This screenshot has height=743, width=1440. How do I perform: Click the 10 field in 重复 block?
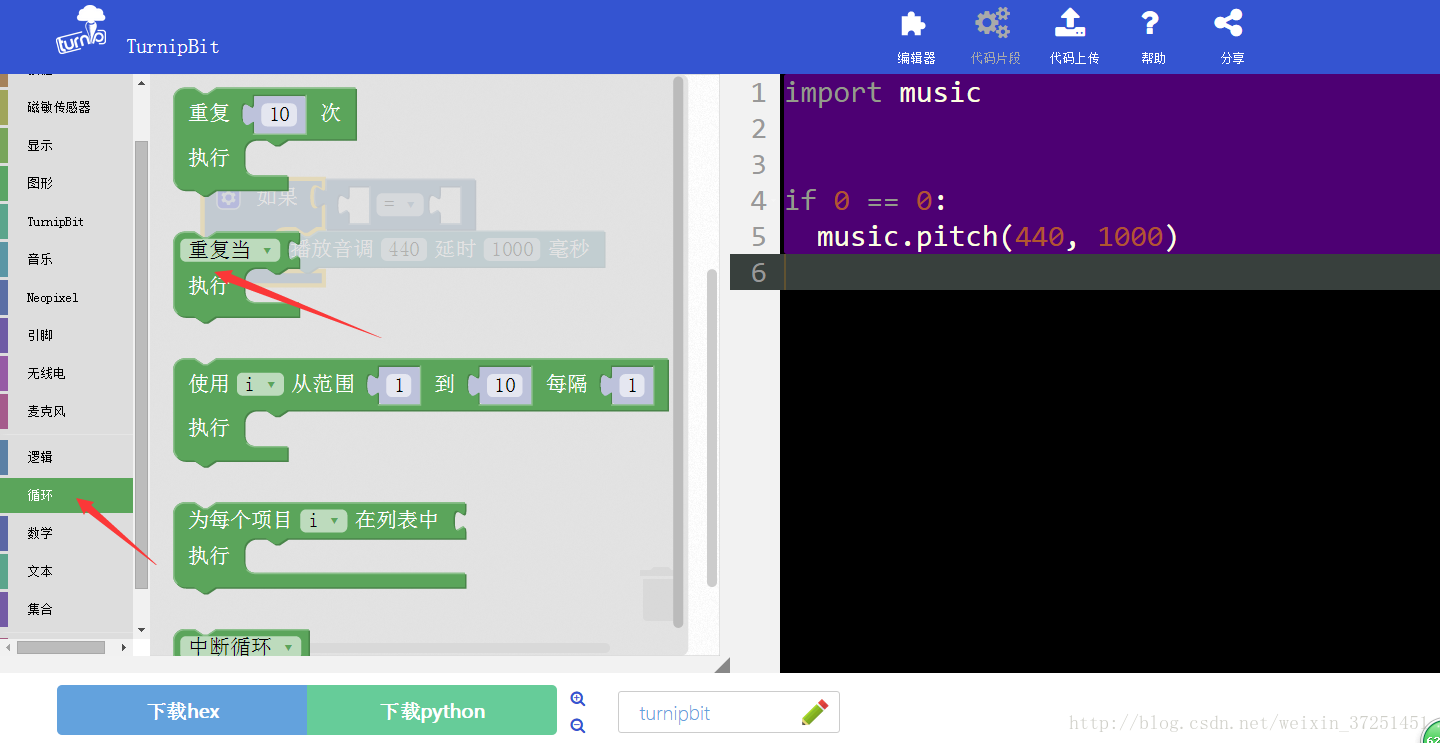click(x=279, y=114)
